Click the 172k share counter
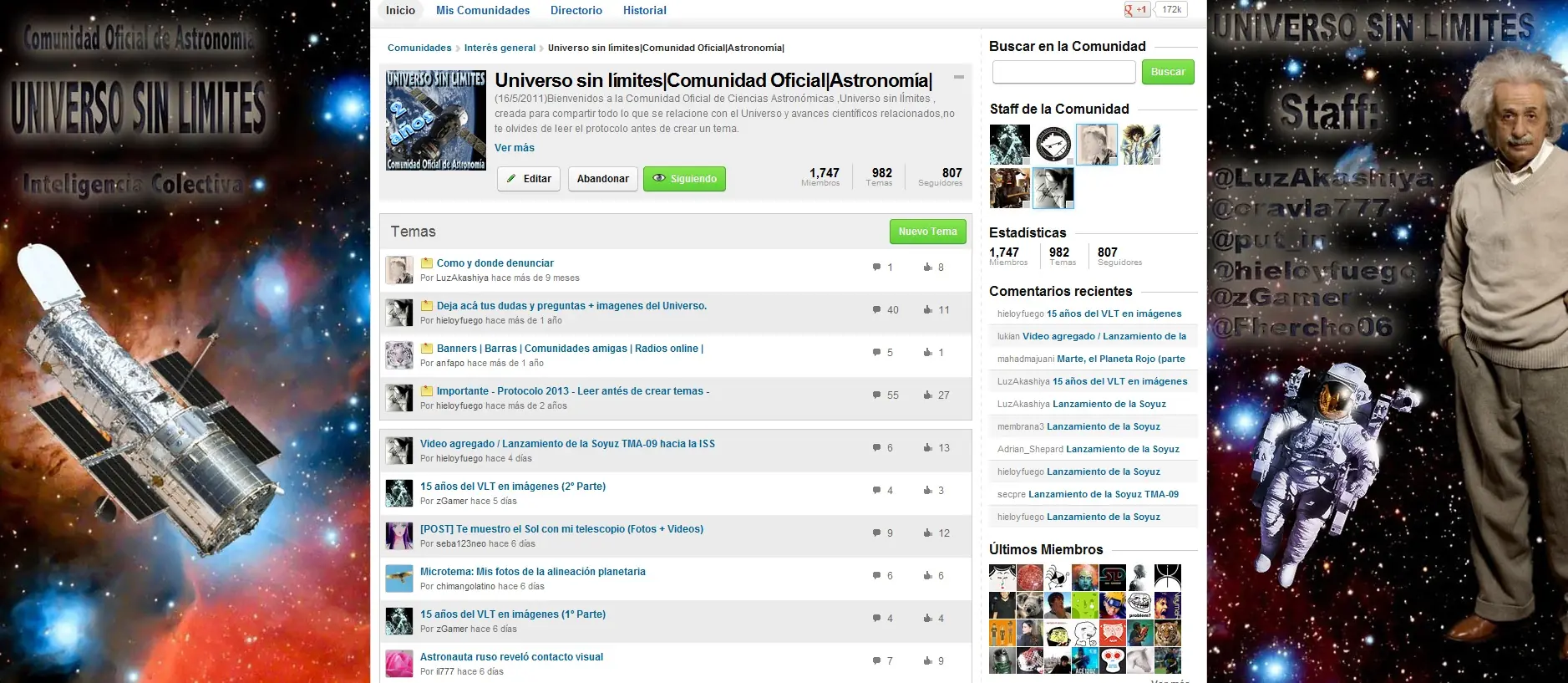Image resolution: width=1568 pixels, height=683 pixels. 1171,10
